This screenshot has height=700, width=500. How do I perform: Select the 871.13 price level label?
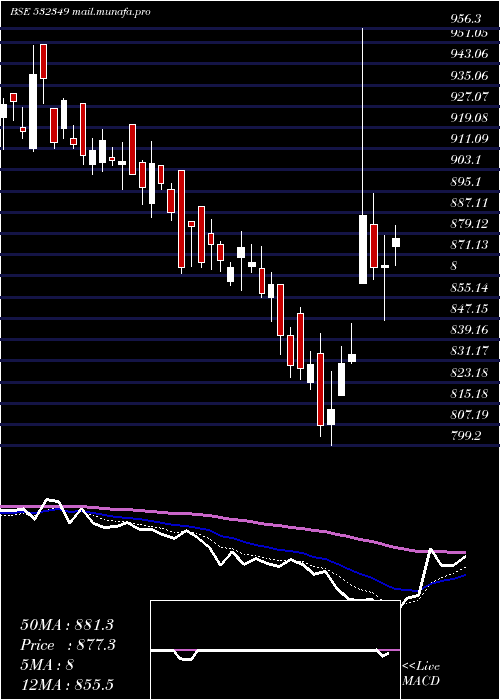[469, 246]
